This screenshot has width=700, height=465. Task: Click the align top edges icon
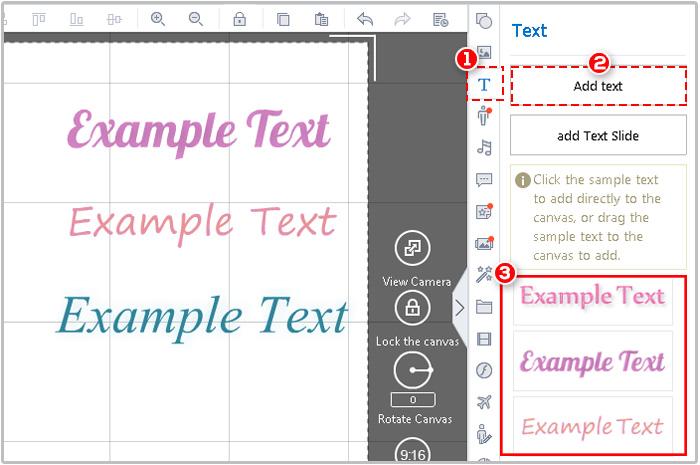click(39, 20)
